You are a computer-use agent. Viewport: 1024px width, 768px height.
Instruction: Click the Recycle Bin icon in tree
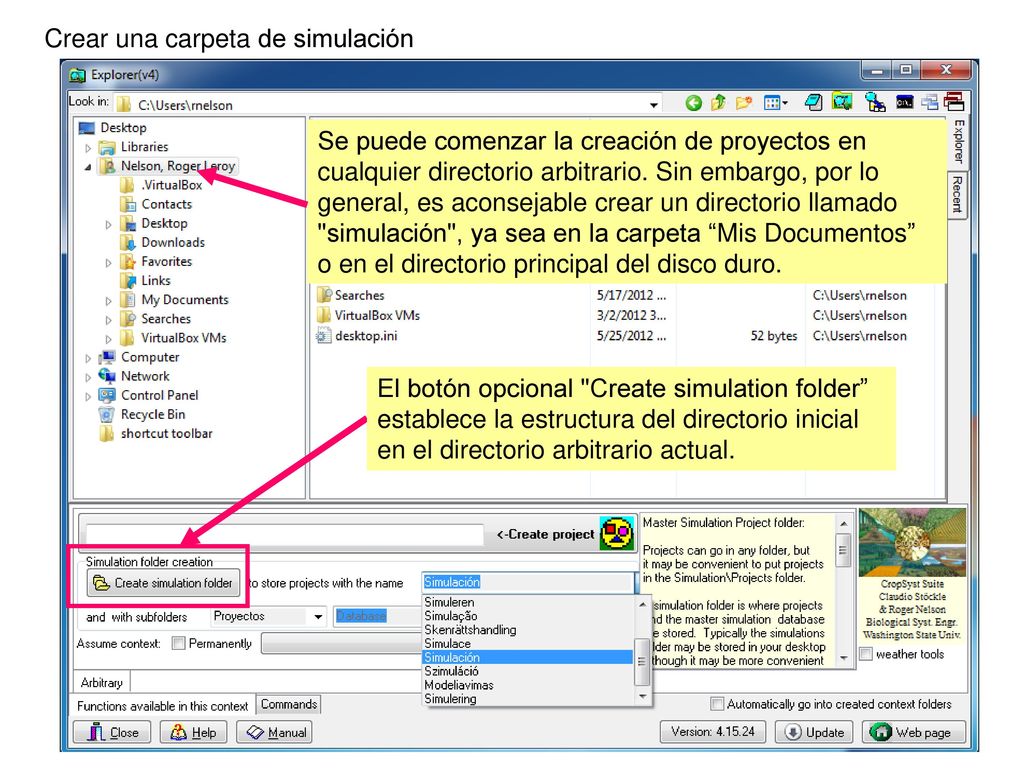point(106,415)
